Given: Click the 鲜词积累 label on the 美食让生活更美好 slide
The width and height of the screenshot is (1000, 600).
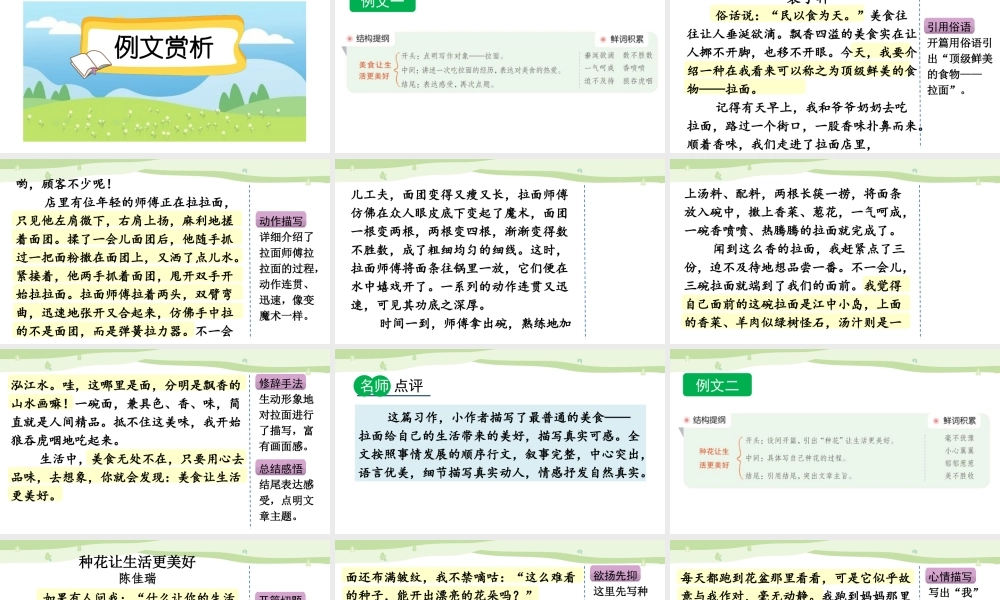Looking at the screenshot, I should pos(626,39).
